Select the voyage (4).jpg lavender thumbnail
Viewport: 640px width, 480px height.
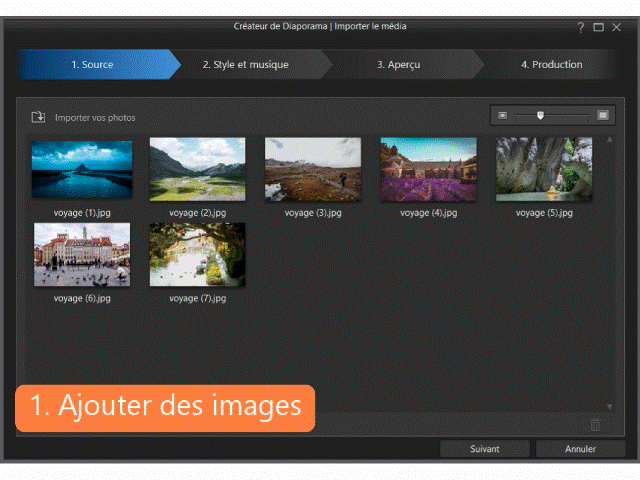[x=429, y=169]
